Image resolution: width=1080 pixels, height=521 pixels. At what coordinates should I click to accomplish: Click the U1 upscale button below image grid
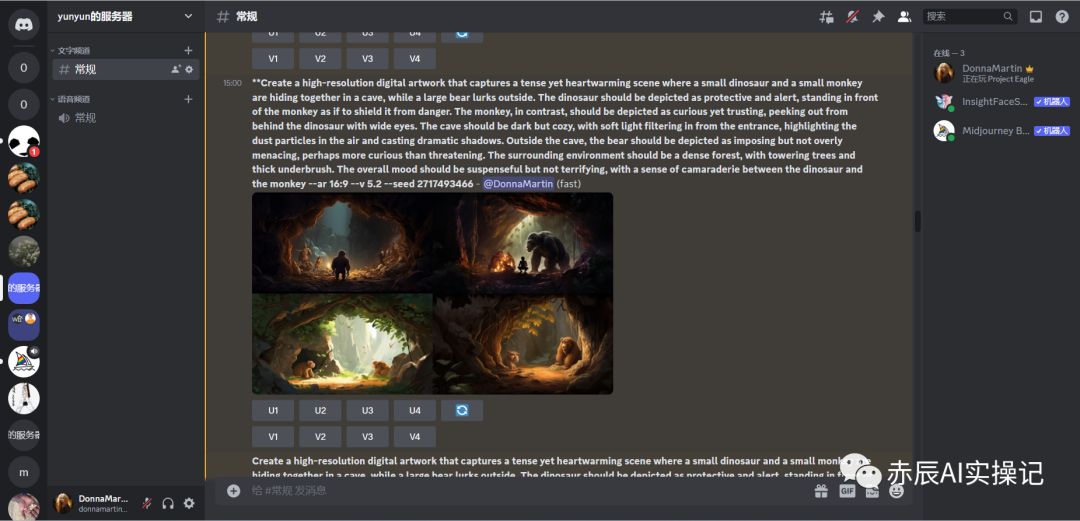(273, 410)
